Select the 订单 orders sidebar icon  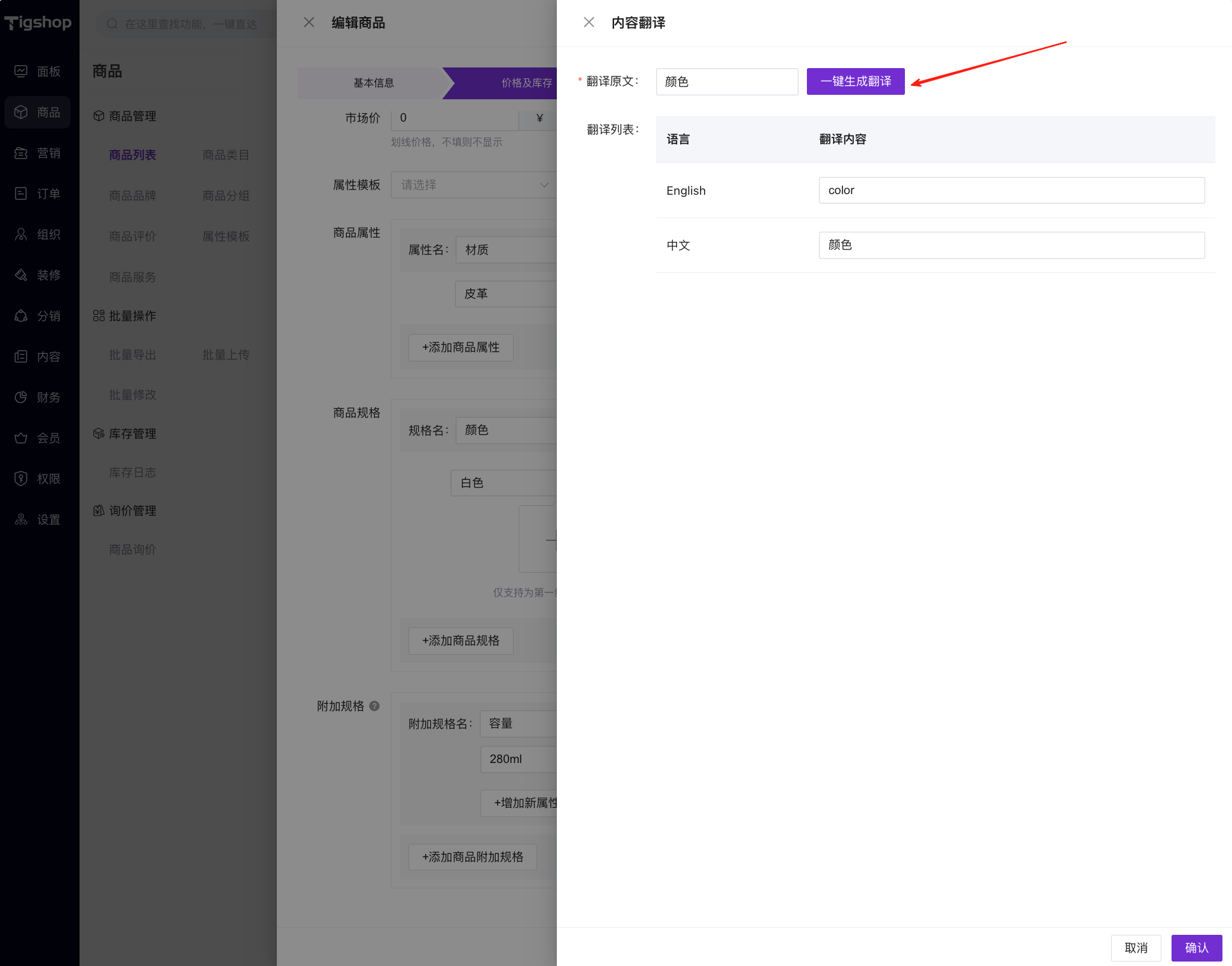[21, 193]
